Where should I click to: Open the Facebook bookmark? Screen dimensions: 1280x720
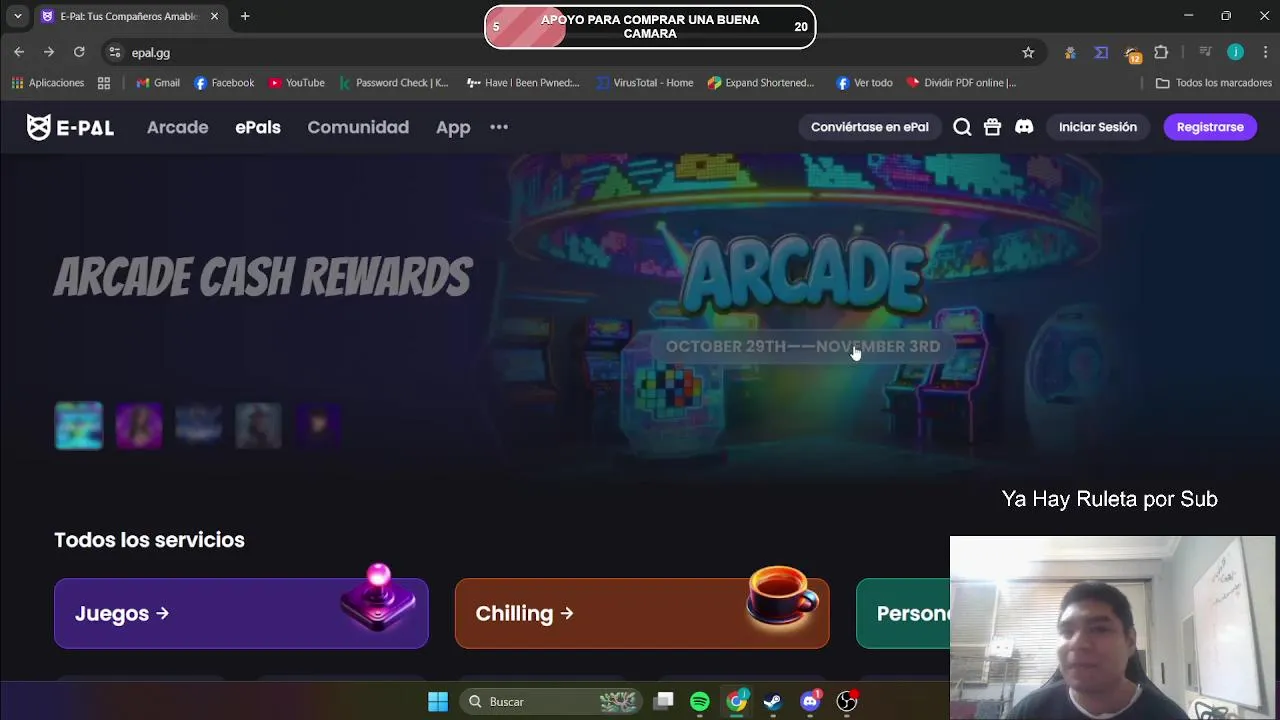[224, 83]
